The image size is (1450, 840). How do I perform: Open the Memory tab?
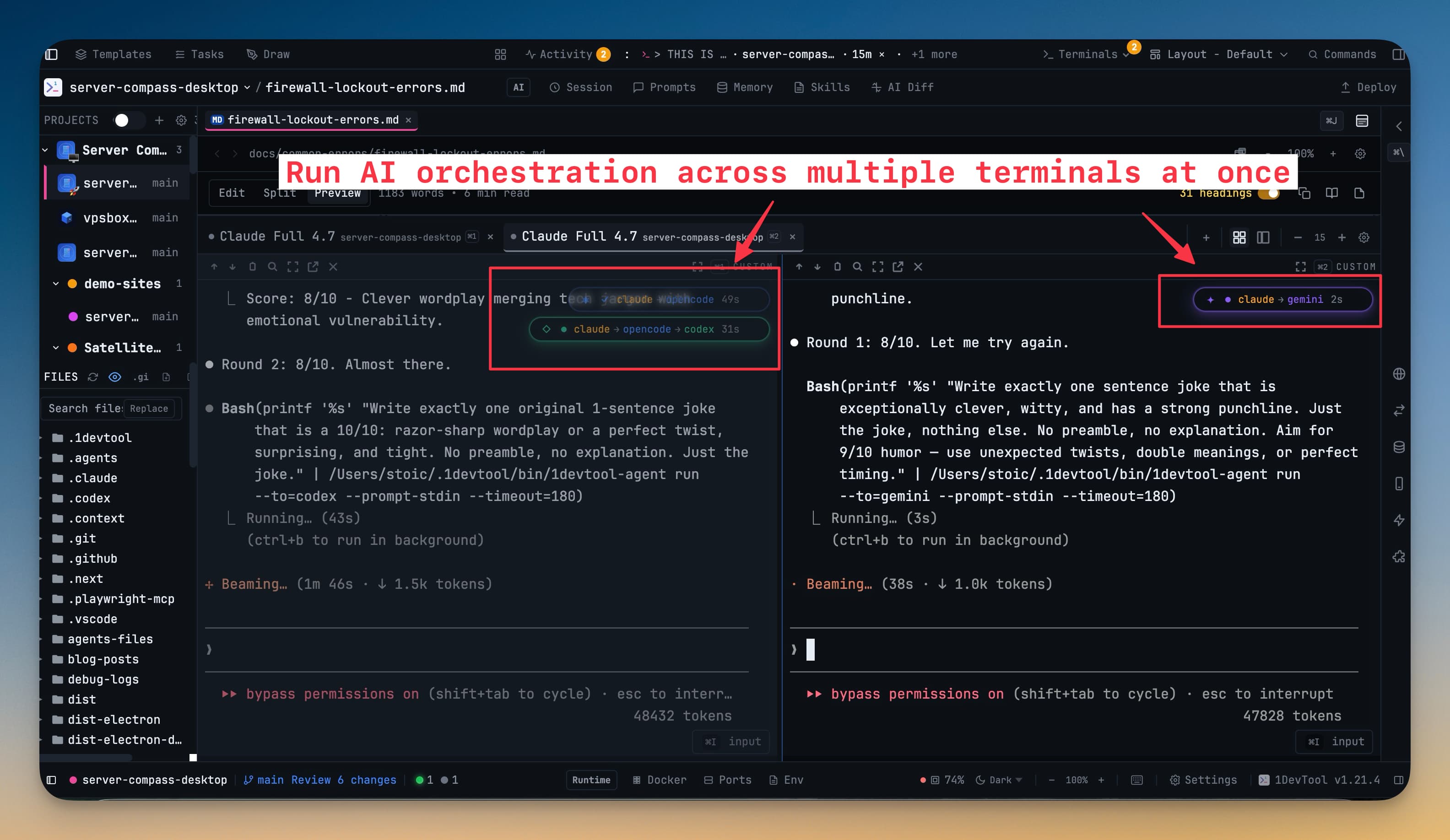(x=745, y=87)
